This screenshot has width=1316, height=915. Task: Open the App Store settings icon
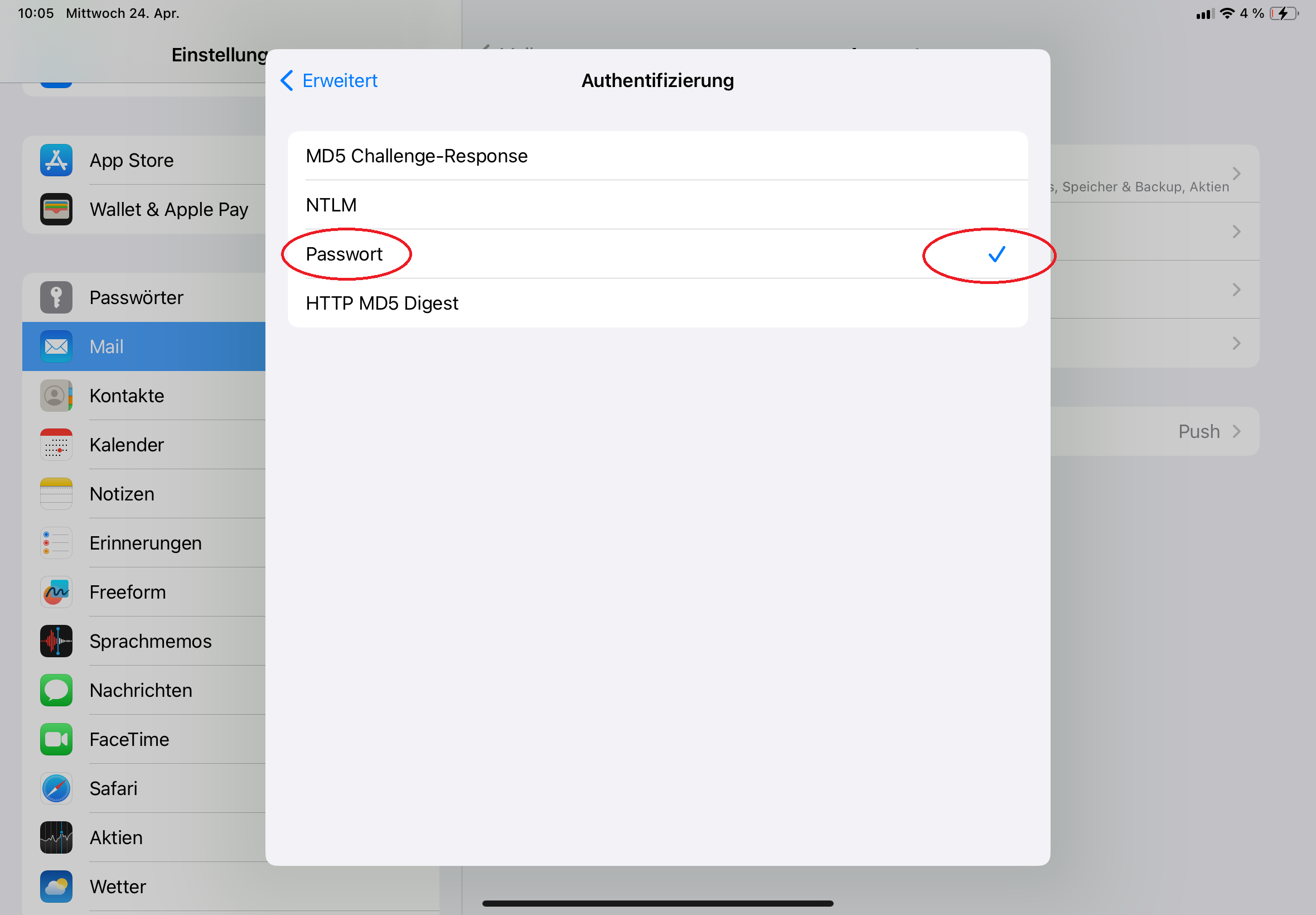point(56,160)
